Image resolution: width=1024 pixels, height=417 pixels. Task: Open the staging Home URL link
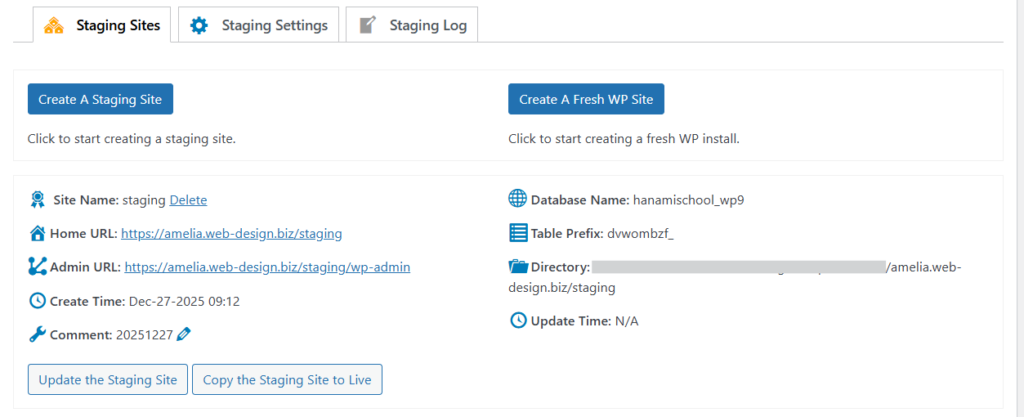coord(231,234)
